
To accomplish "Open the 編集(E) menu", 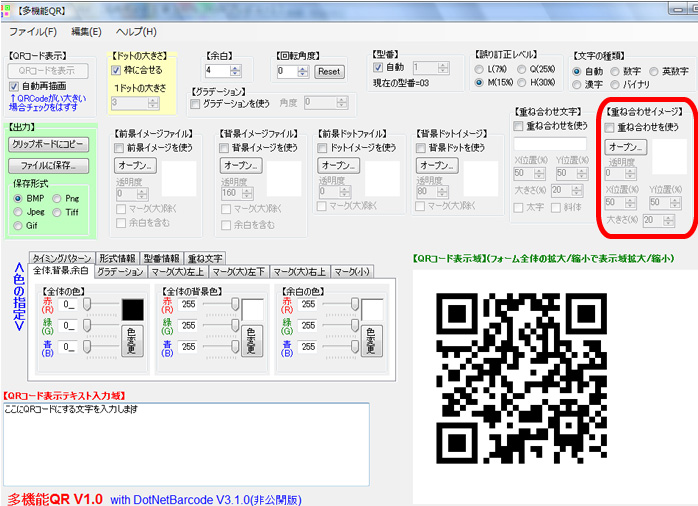I will coord(86,32).
